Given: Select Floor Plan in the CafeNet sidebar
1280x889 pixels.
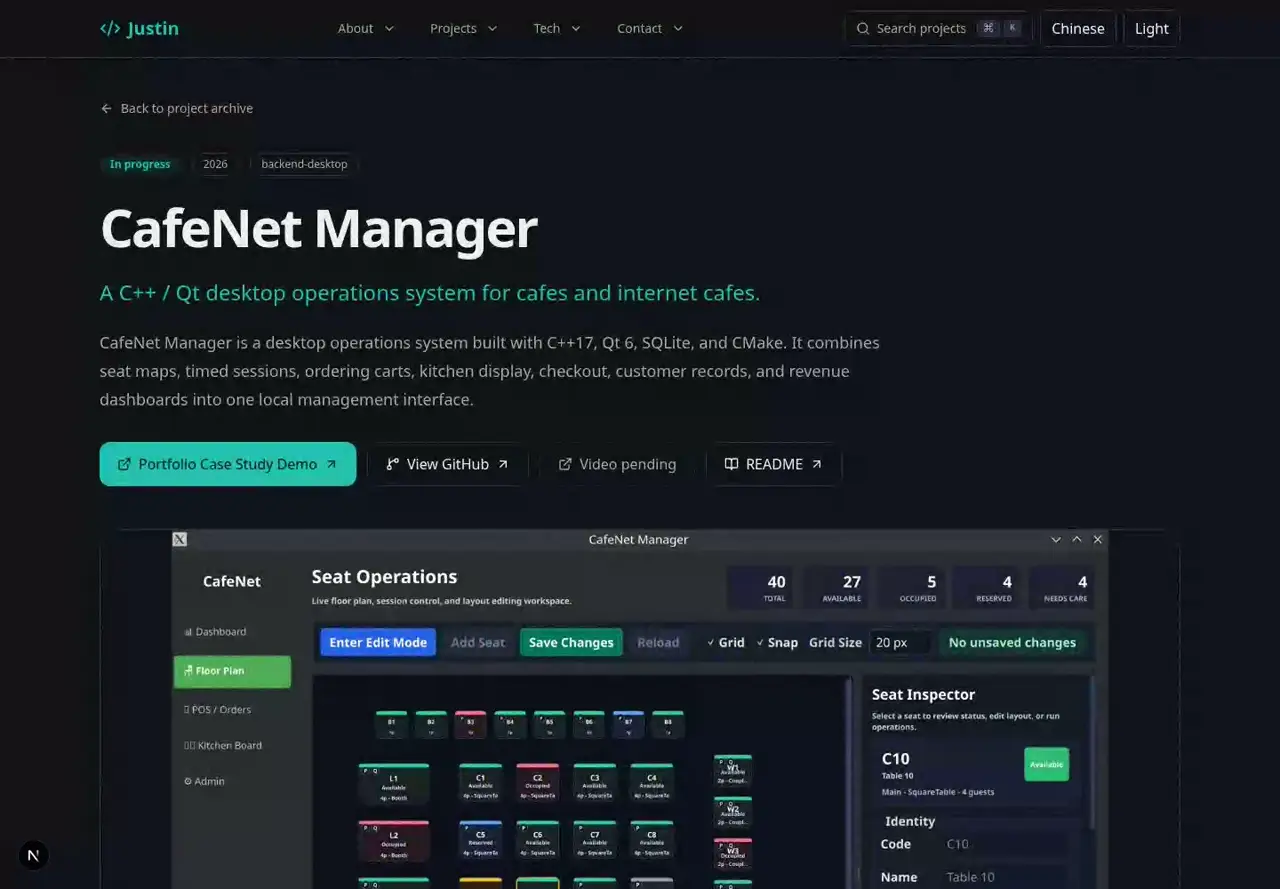Looking at the screenshot, I should (232, 671).
